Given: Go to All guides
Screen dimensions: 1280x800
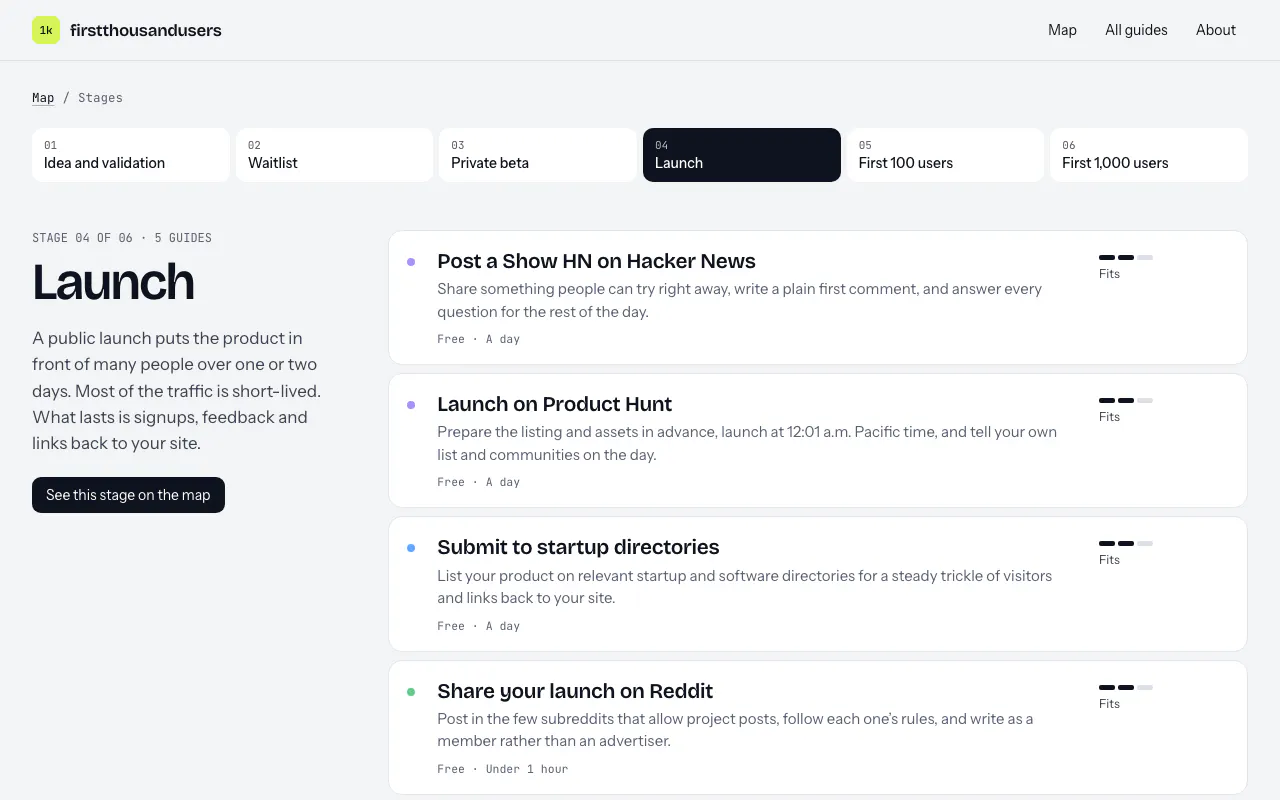Looking at the screenshot, I should tap(1136, 30).
